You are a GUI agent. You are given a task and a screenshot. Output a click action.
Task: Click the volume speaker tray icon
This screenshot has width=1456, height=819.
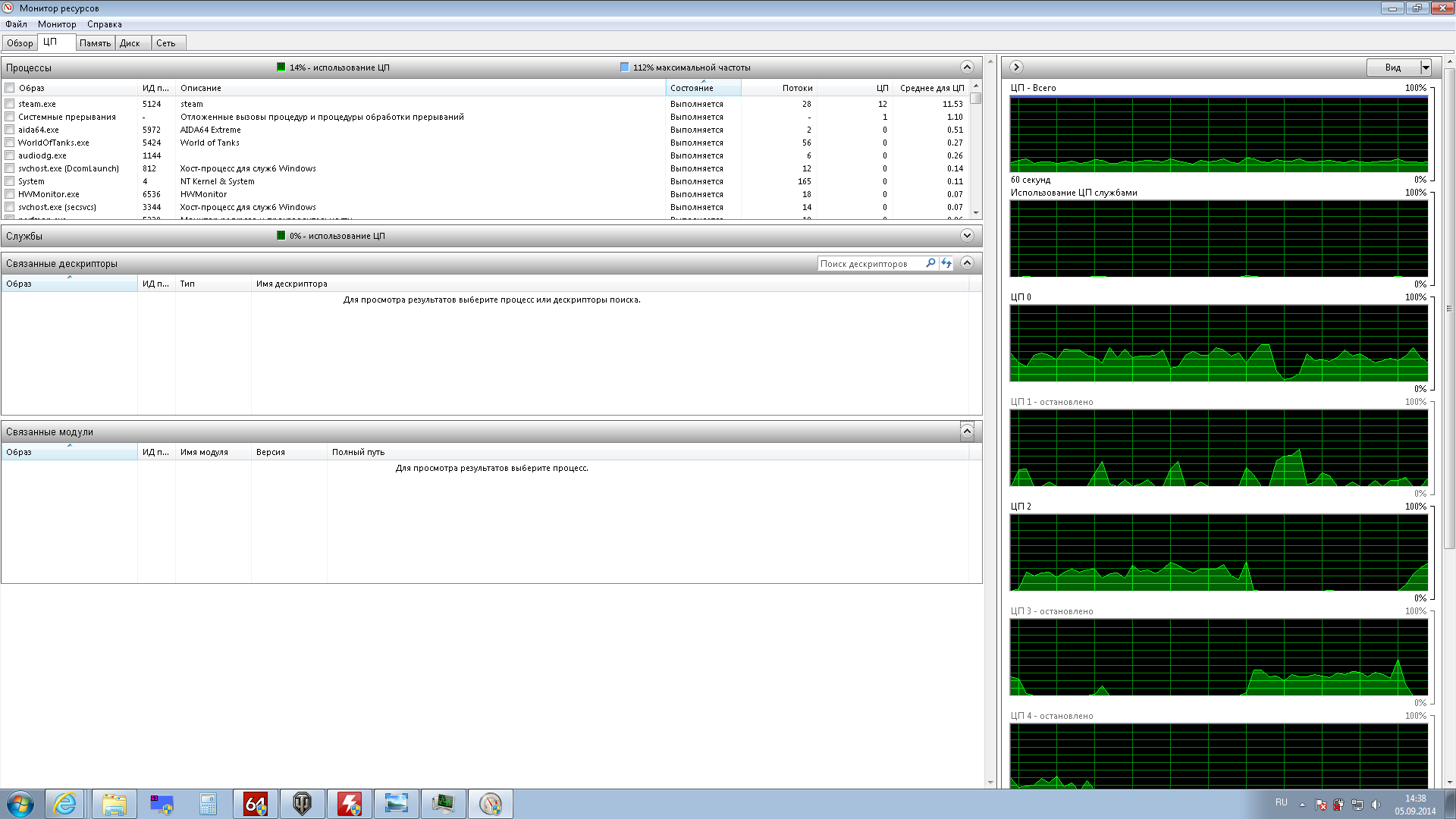point(1376,805)
